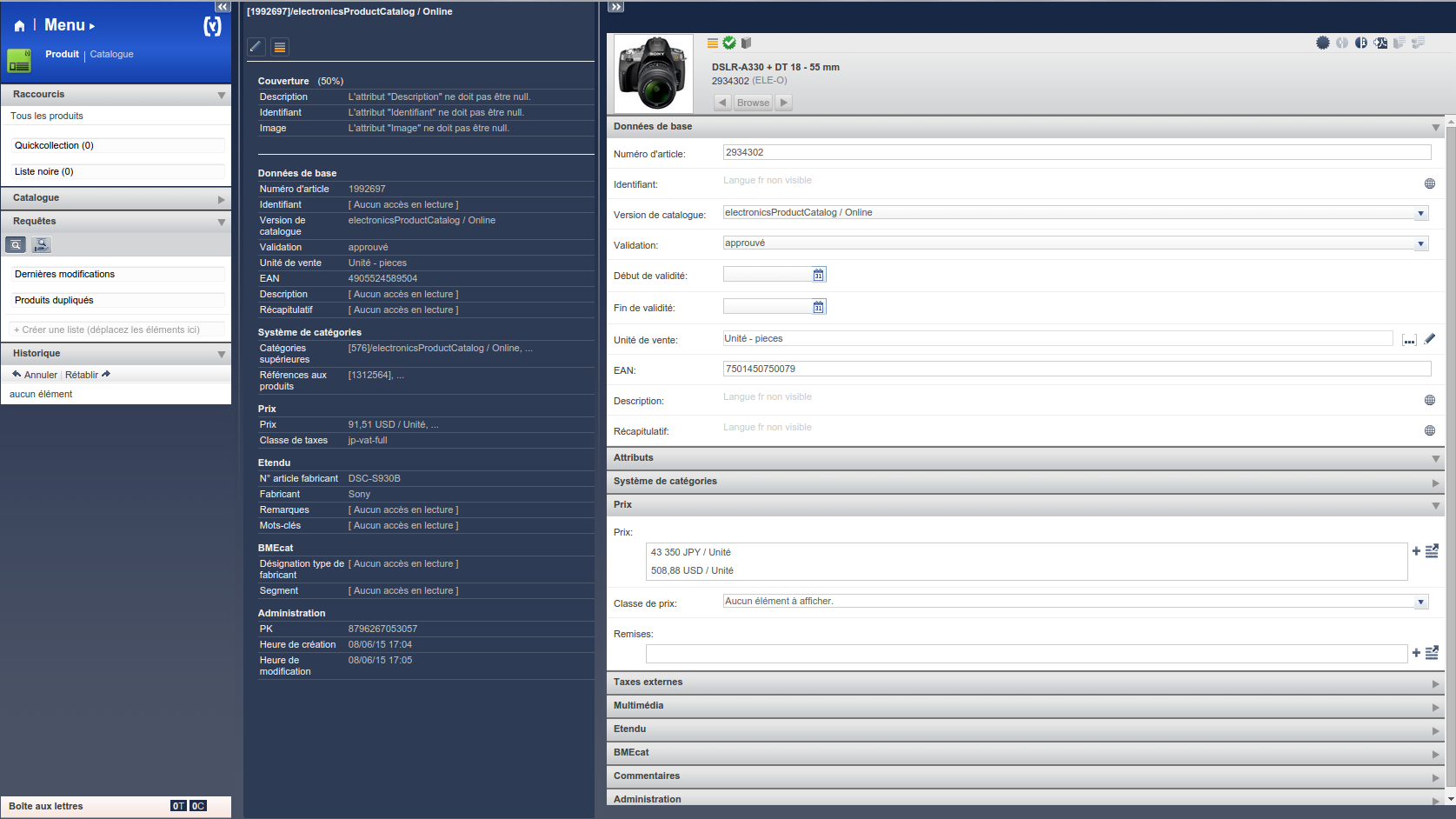
Task: Switch to the Catalogue perspective
Action: coord(112,54)
